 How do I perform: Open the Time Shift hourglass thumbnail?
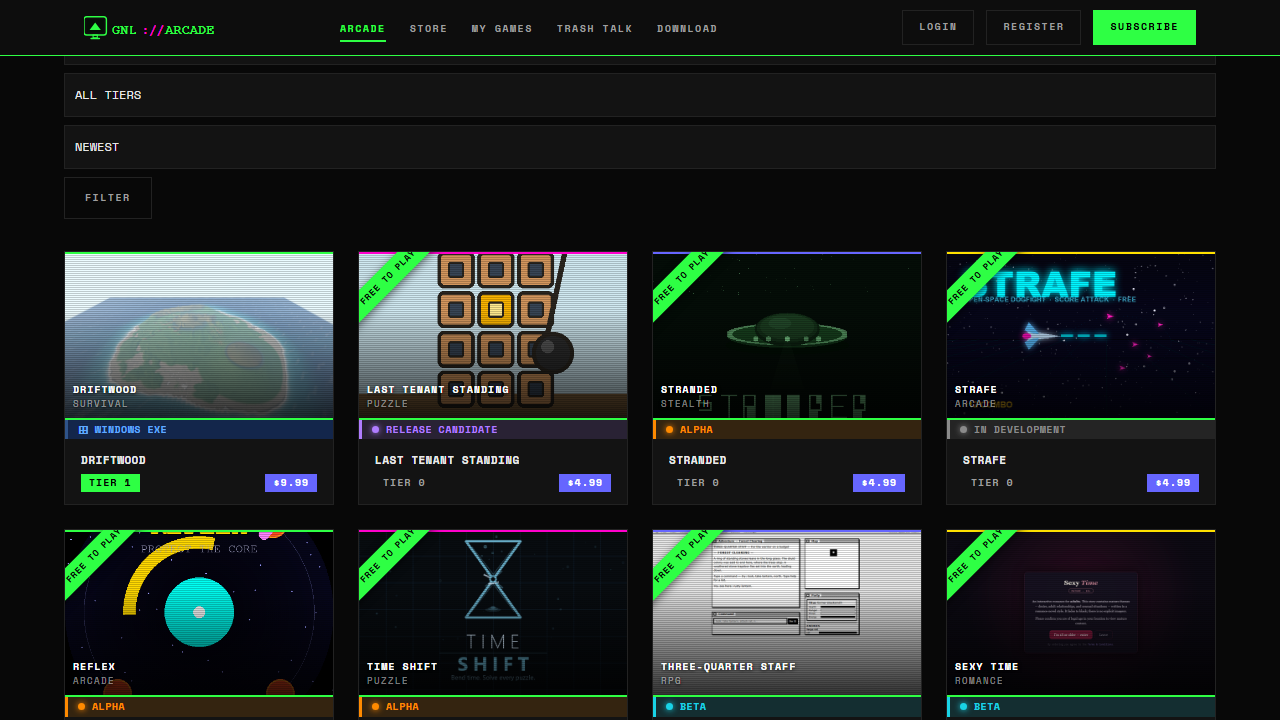click(493, 613)
